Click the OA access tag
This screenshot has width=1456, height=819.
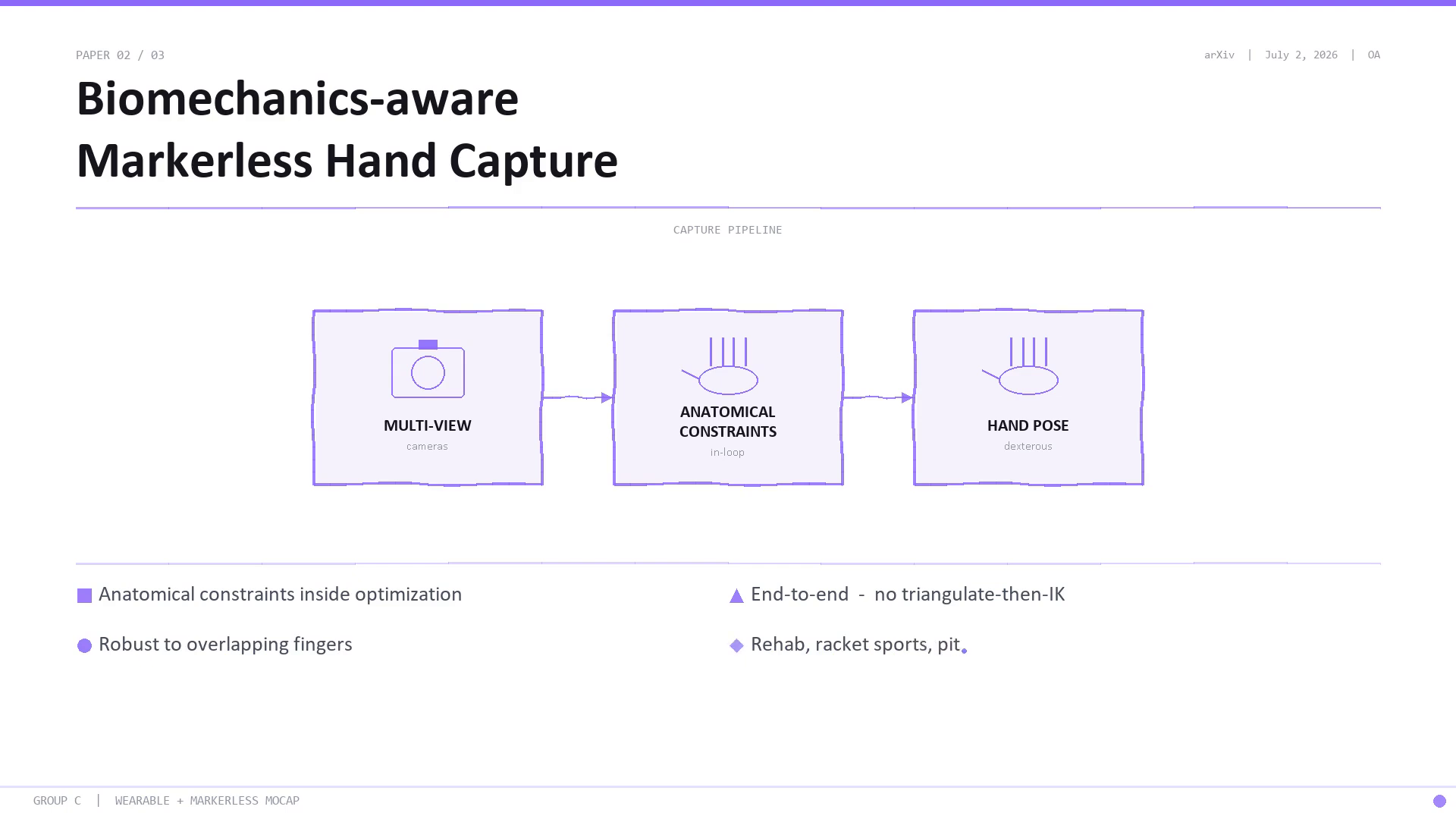coord(1374,55)
